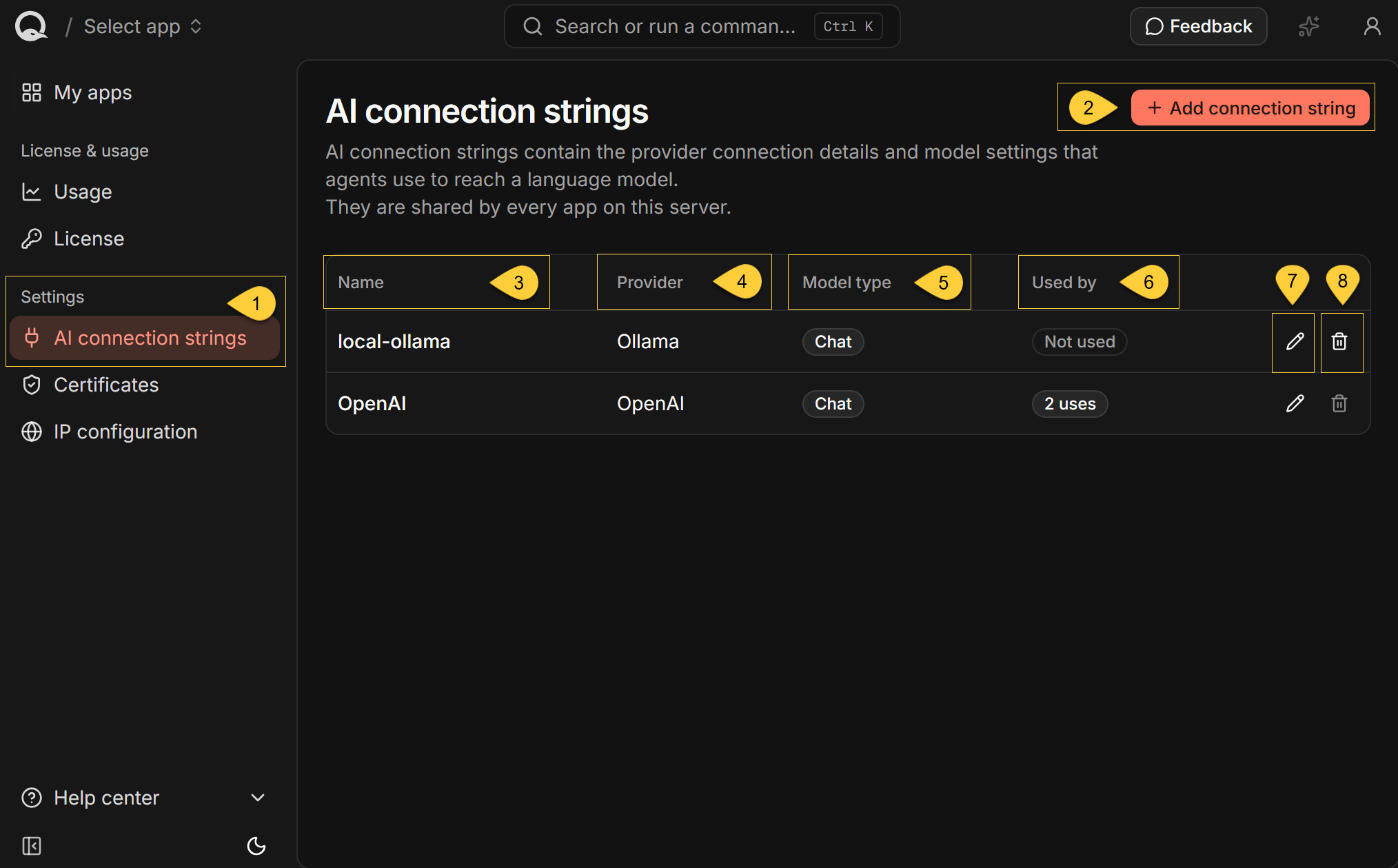Edit the local-ollama connection string

(x=1295, y=341)
